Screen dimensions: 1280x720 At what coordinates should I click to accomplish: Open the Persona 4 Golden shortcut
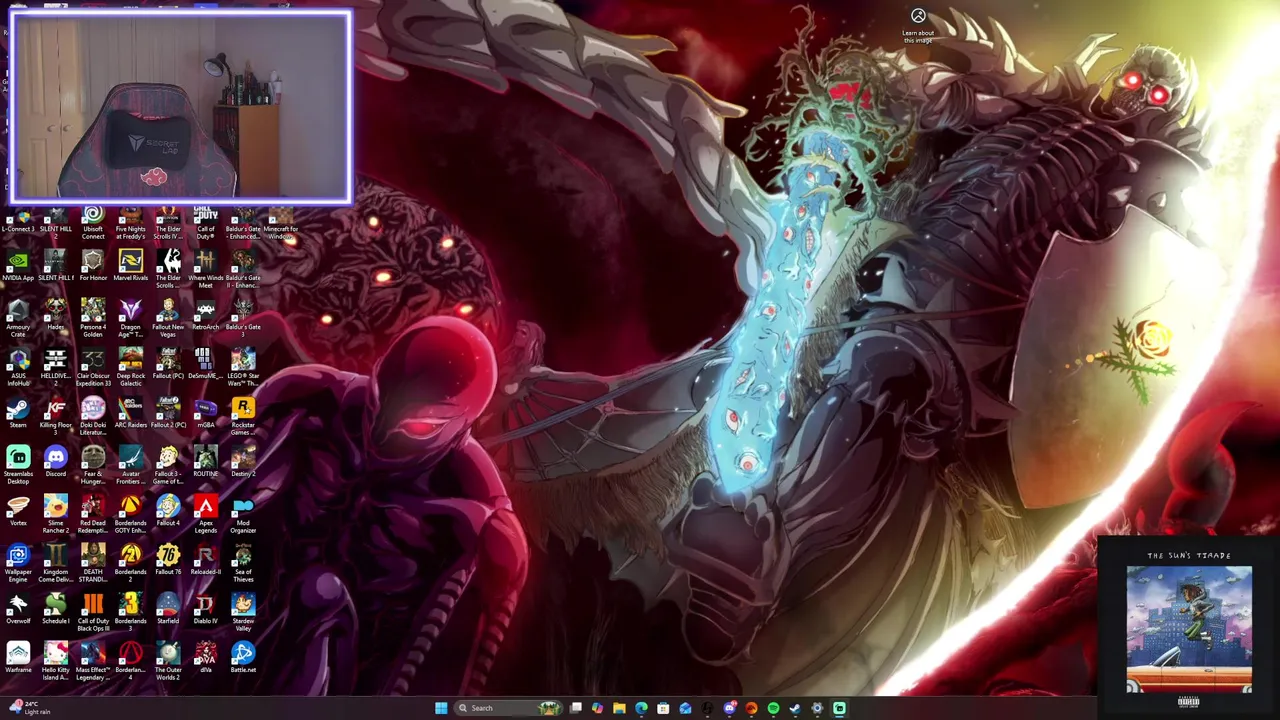pos(93,320)
